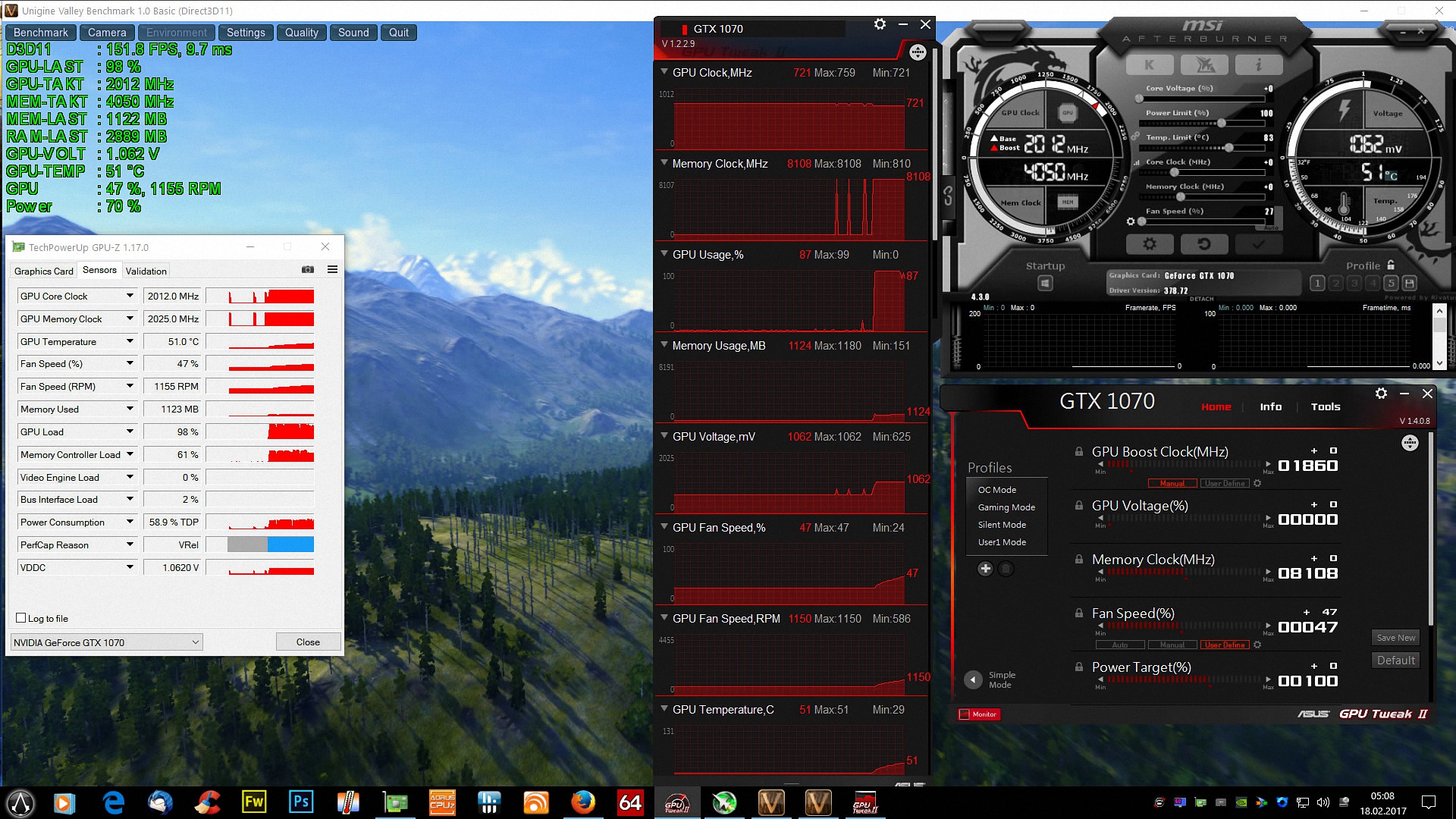
Task: Click Afterburner reset-to-defaults arrow button
Action: (x=1203, y=244)
